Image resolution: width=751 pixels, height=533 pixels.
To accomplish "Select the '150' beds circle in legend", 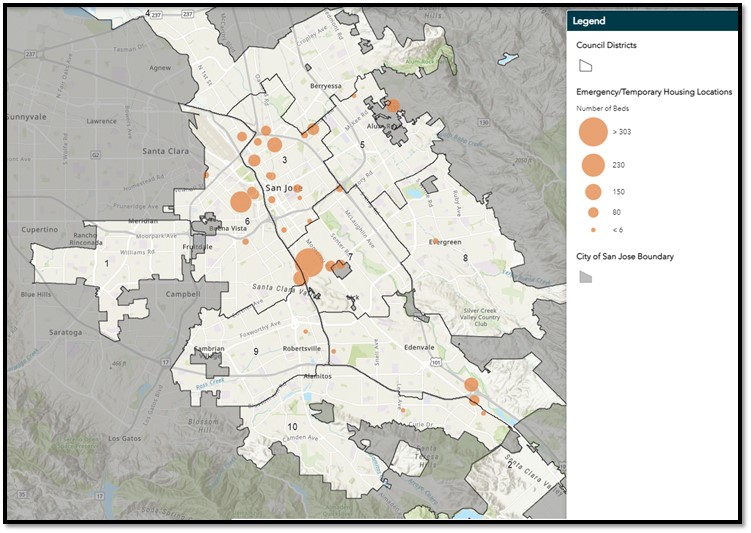I will pyautogui.click(x=593, y=192).
